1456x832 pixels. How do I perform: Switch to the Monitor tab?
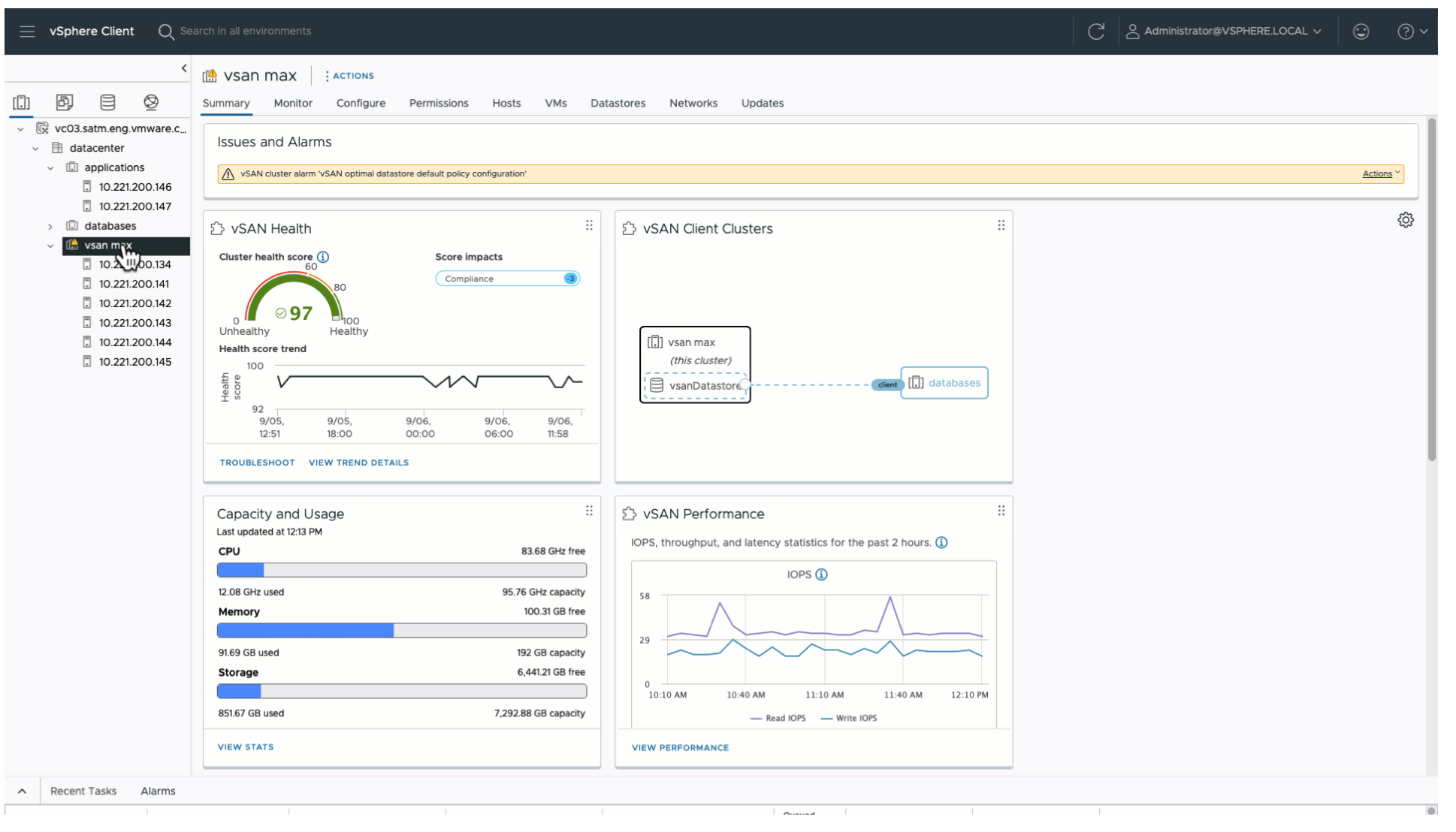(293, 104)
